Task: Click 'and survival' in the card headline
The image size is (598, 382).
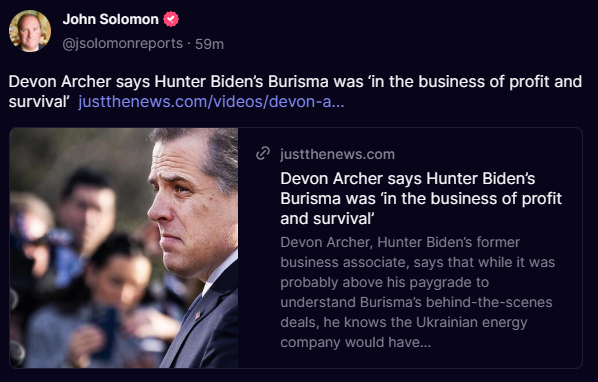Action: (x=327, y=218)
